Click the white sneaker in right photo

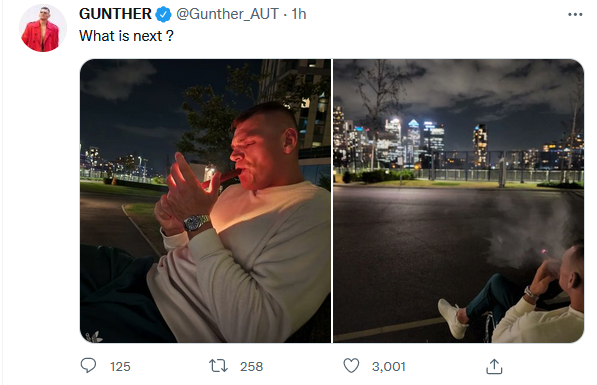453,318
